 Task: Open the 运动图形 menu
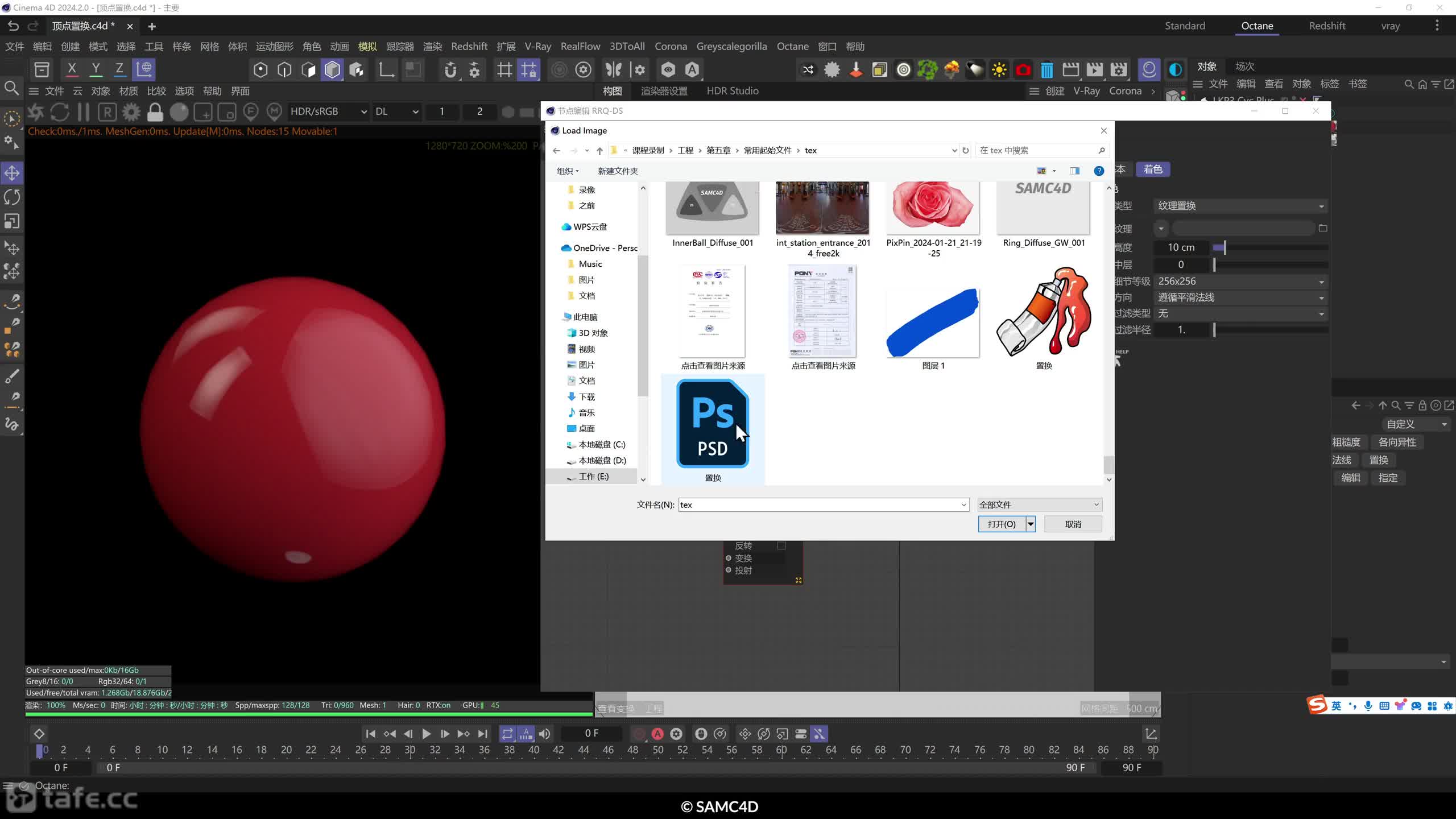pos(275,47)
